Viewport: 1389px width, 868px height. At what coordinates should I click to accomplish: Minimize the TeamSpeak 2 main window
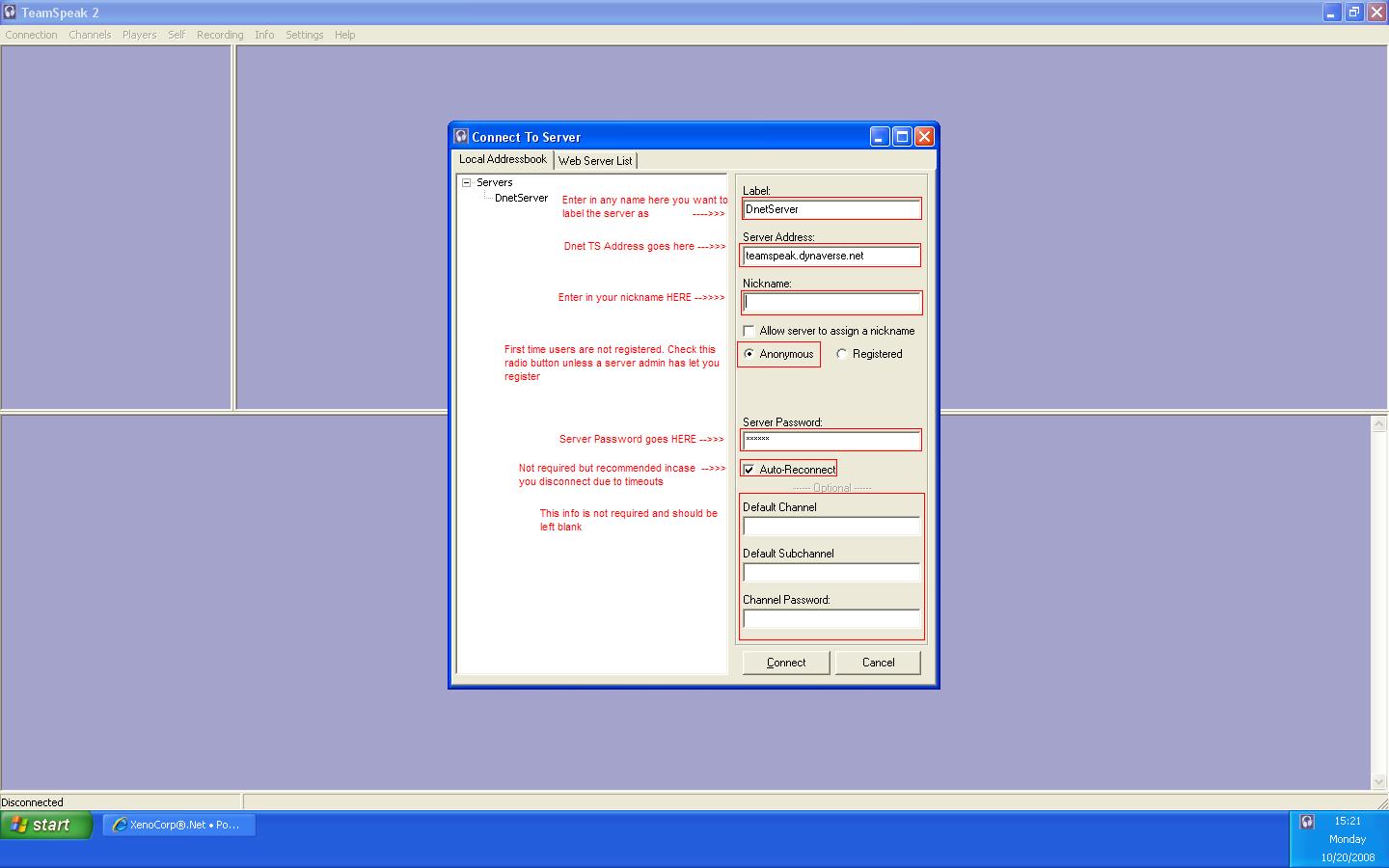(1332, 13)
